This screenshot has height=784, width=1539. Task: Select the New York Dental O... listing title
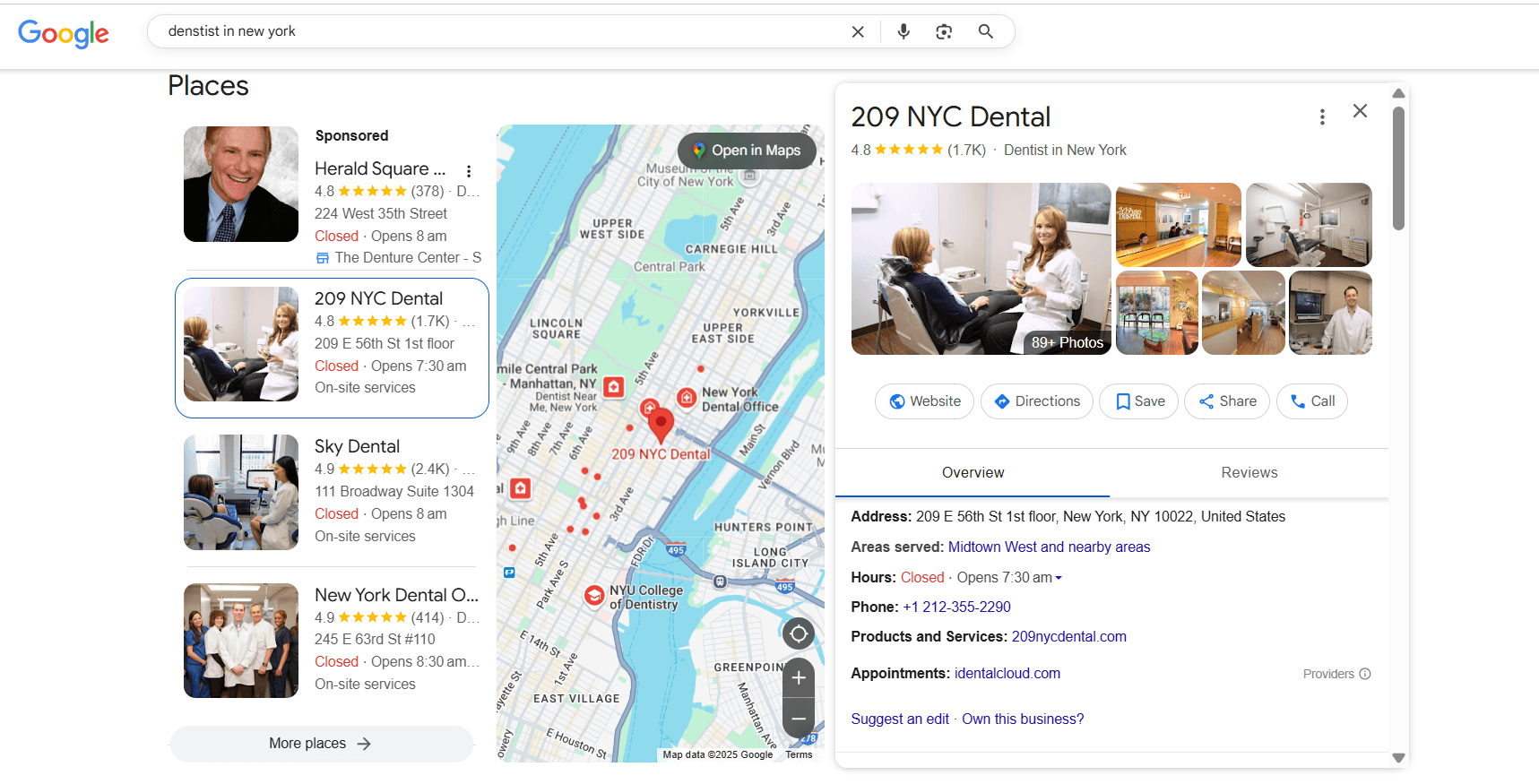(x=396, y=595)
